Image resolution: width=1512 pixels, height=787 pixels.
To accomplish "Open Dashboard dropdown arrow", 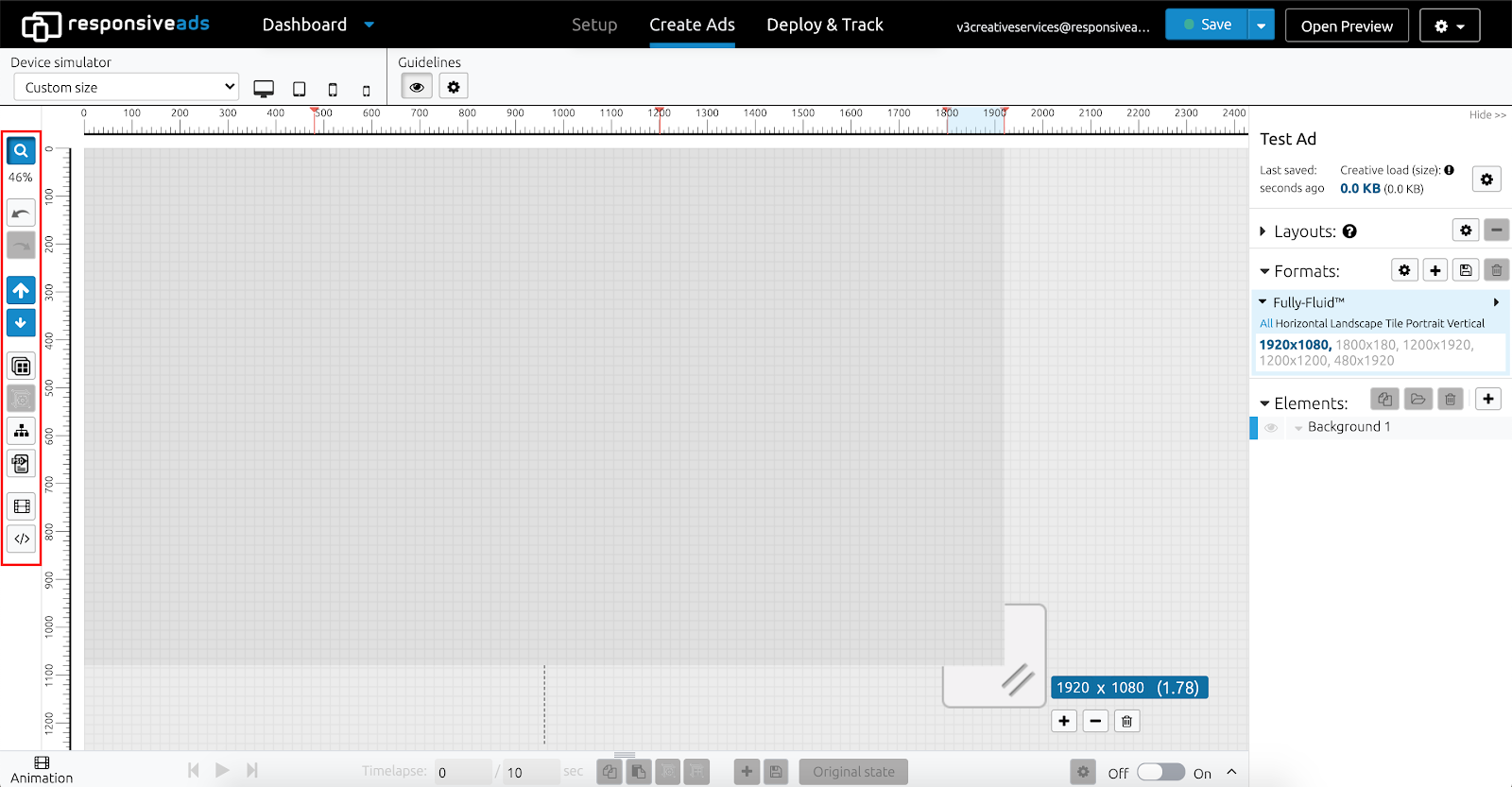I will tap(369, 25).
